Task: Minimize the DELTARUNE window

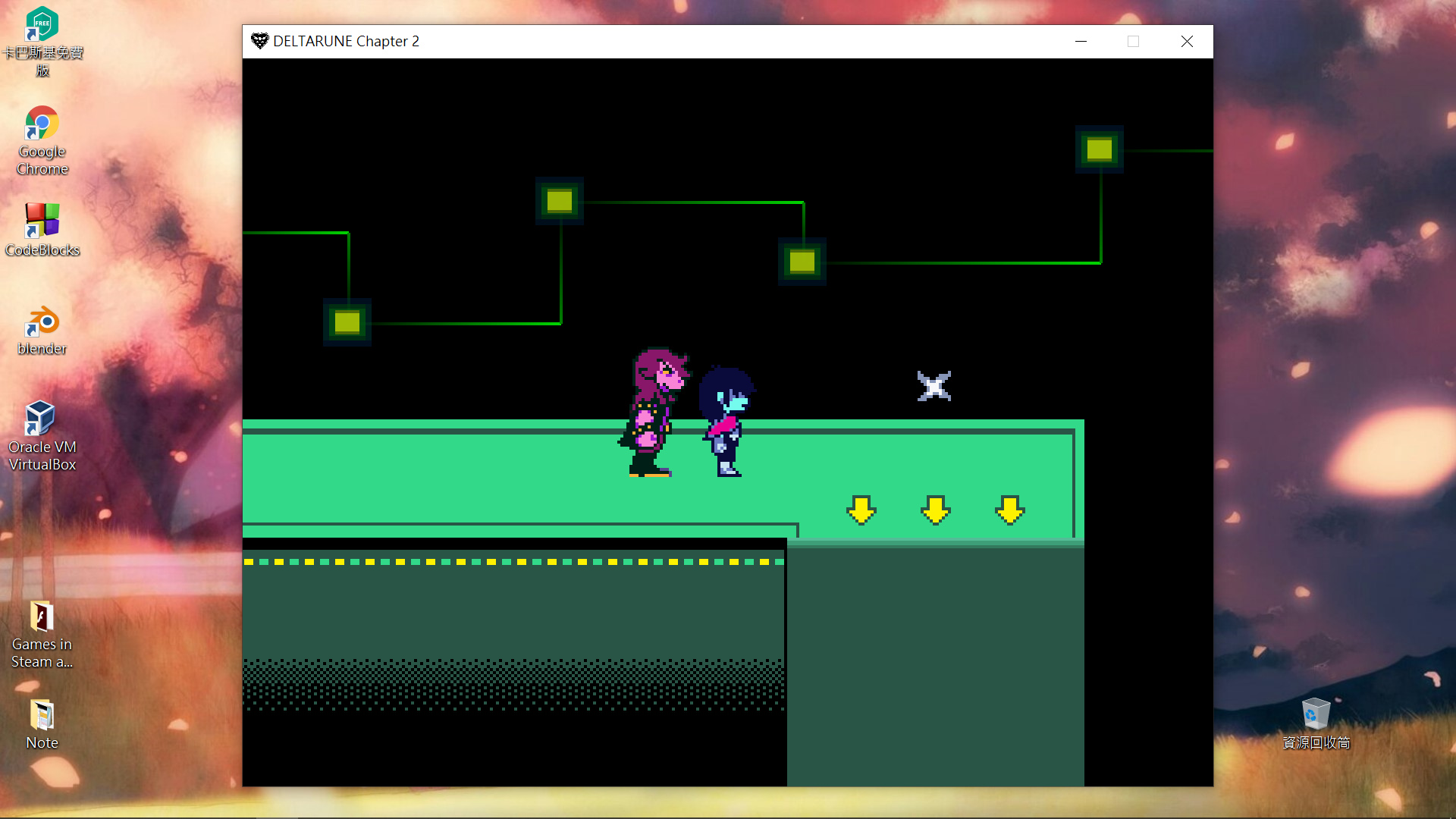Action: pos(1081,42)
